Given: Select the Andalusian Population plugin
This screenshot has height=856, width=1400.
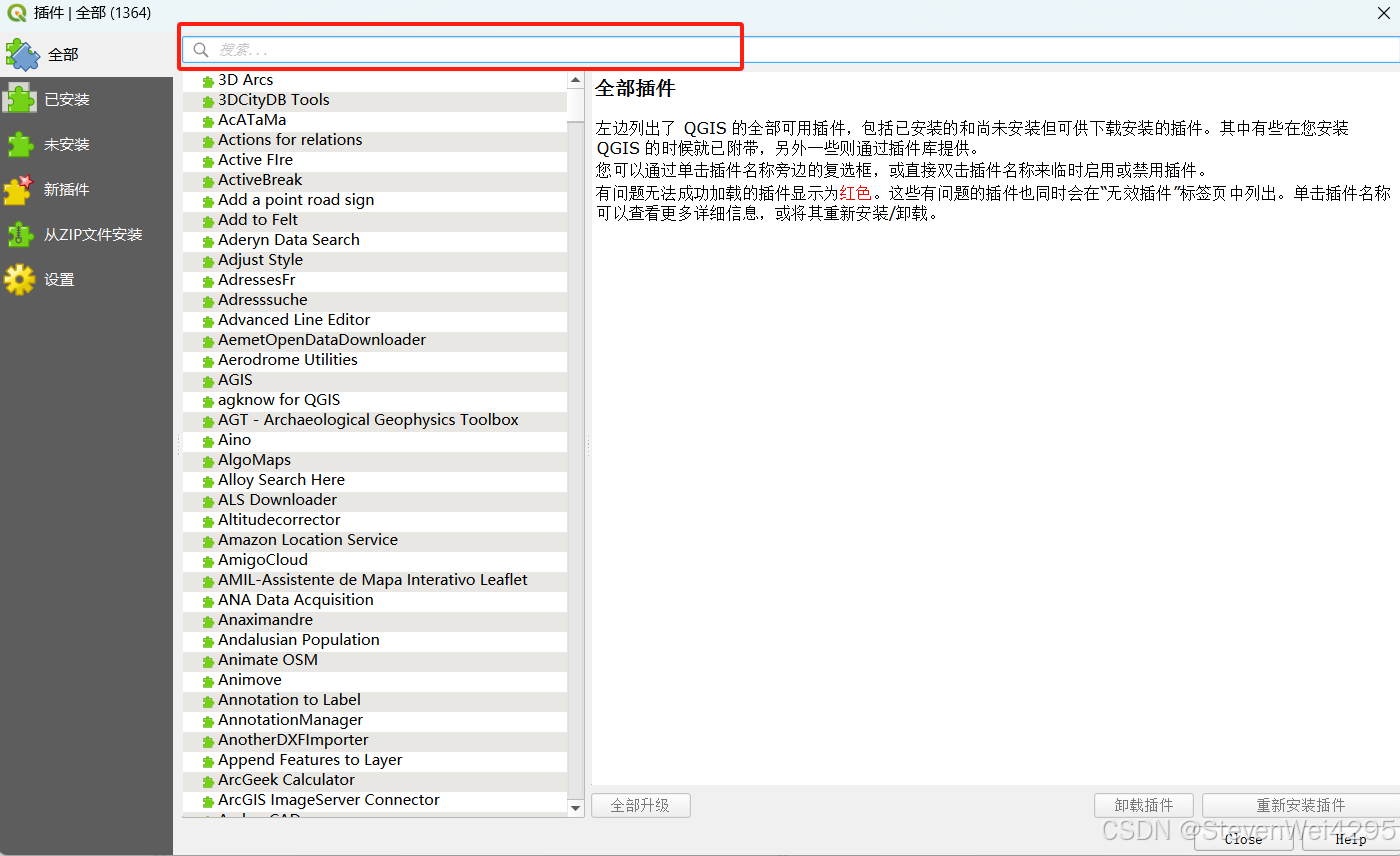Looking at the screenshot, I should [x=375, y=640].
